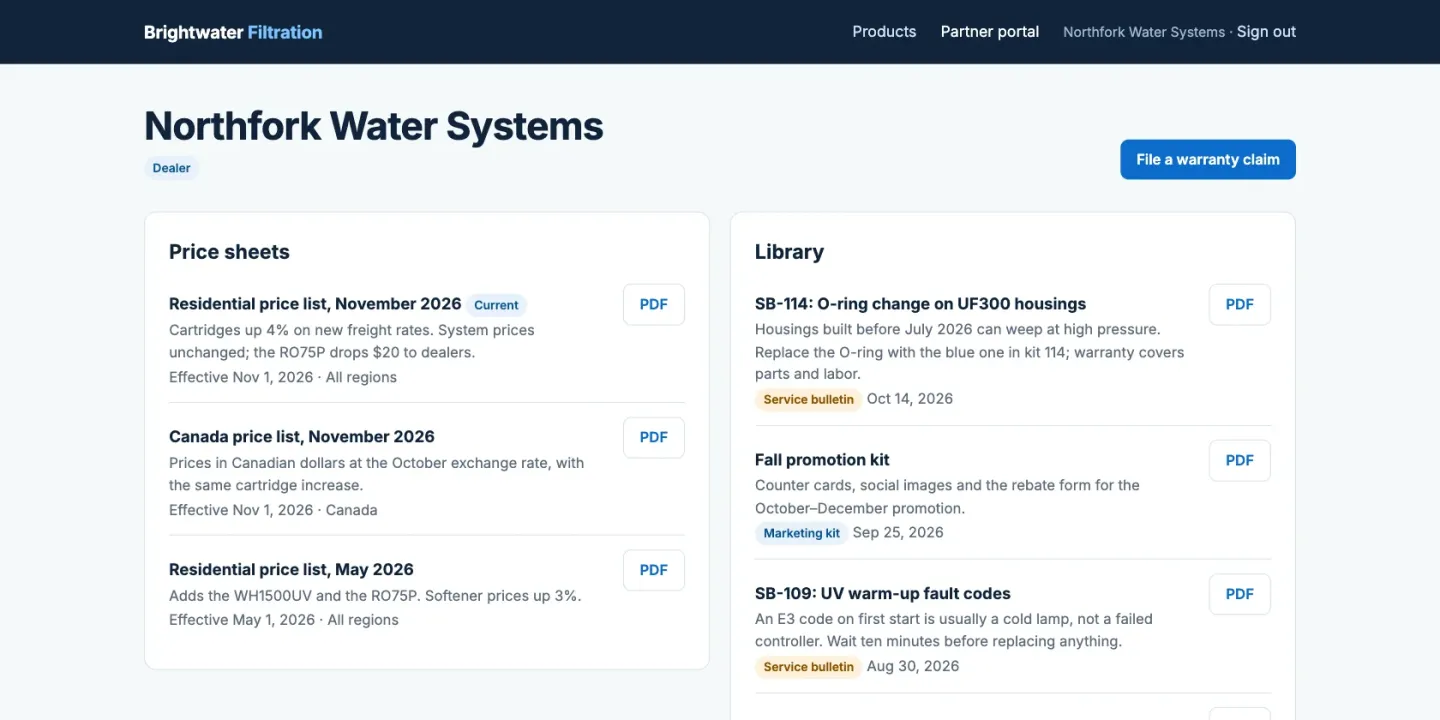This screenshot has width=1440, height=720.
Task: Select the Canada price list, November 2026 title
Action: pos(302,437)
